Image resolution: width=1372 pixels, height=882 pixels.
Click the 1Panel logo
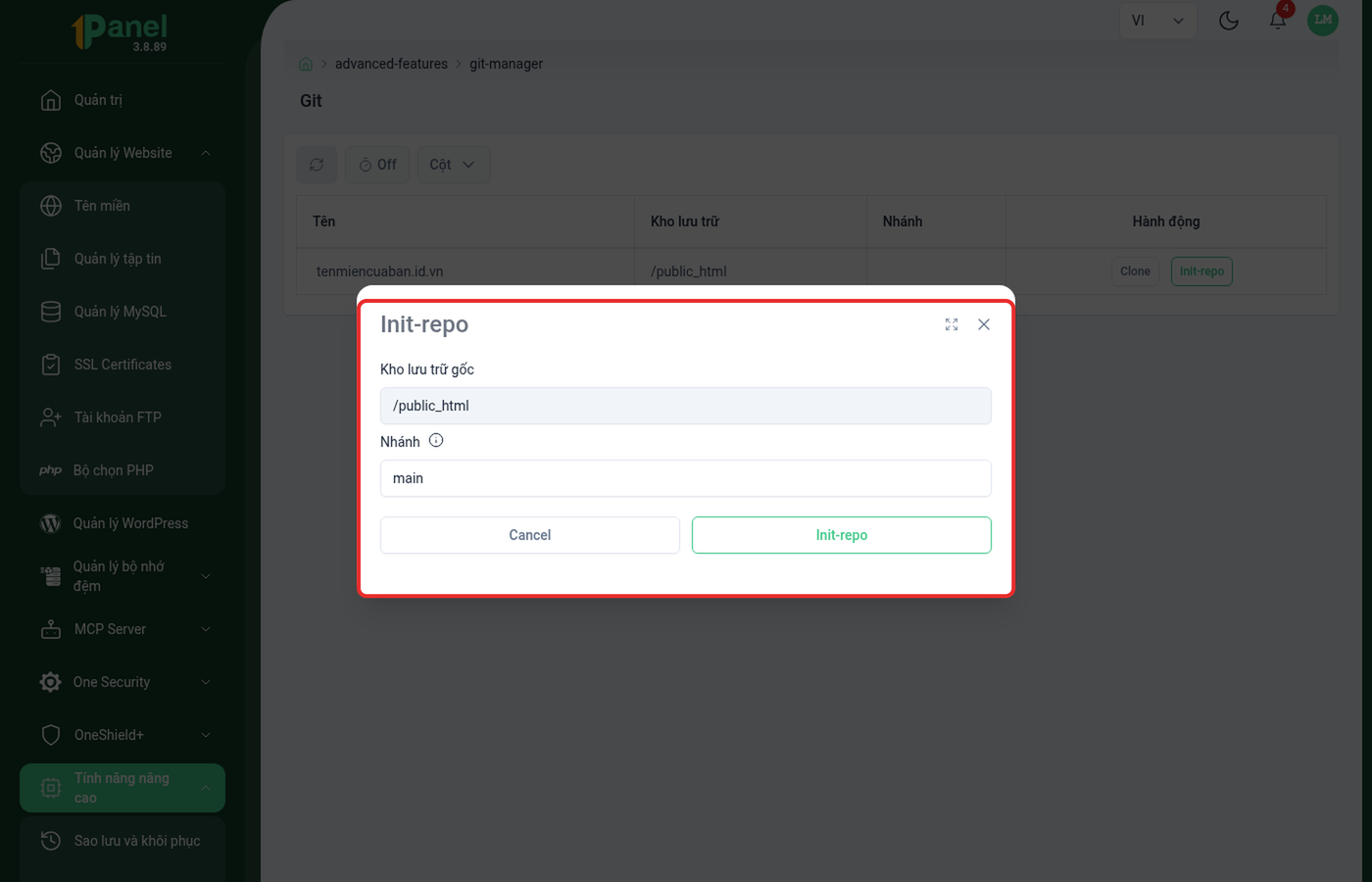pyautogui.click(x=121, y=31)
